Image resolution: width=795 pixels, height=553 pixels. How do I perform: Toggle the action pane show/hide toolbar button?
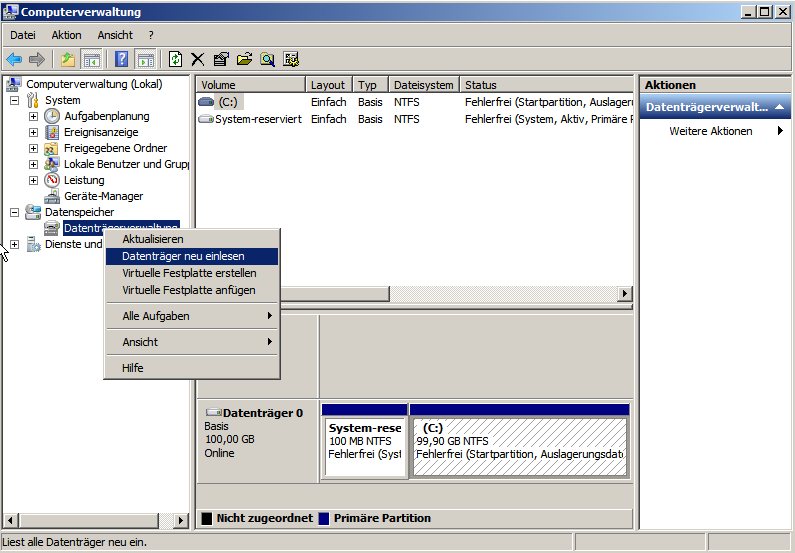coord(145,59)
